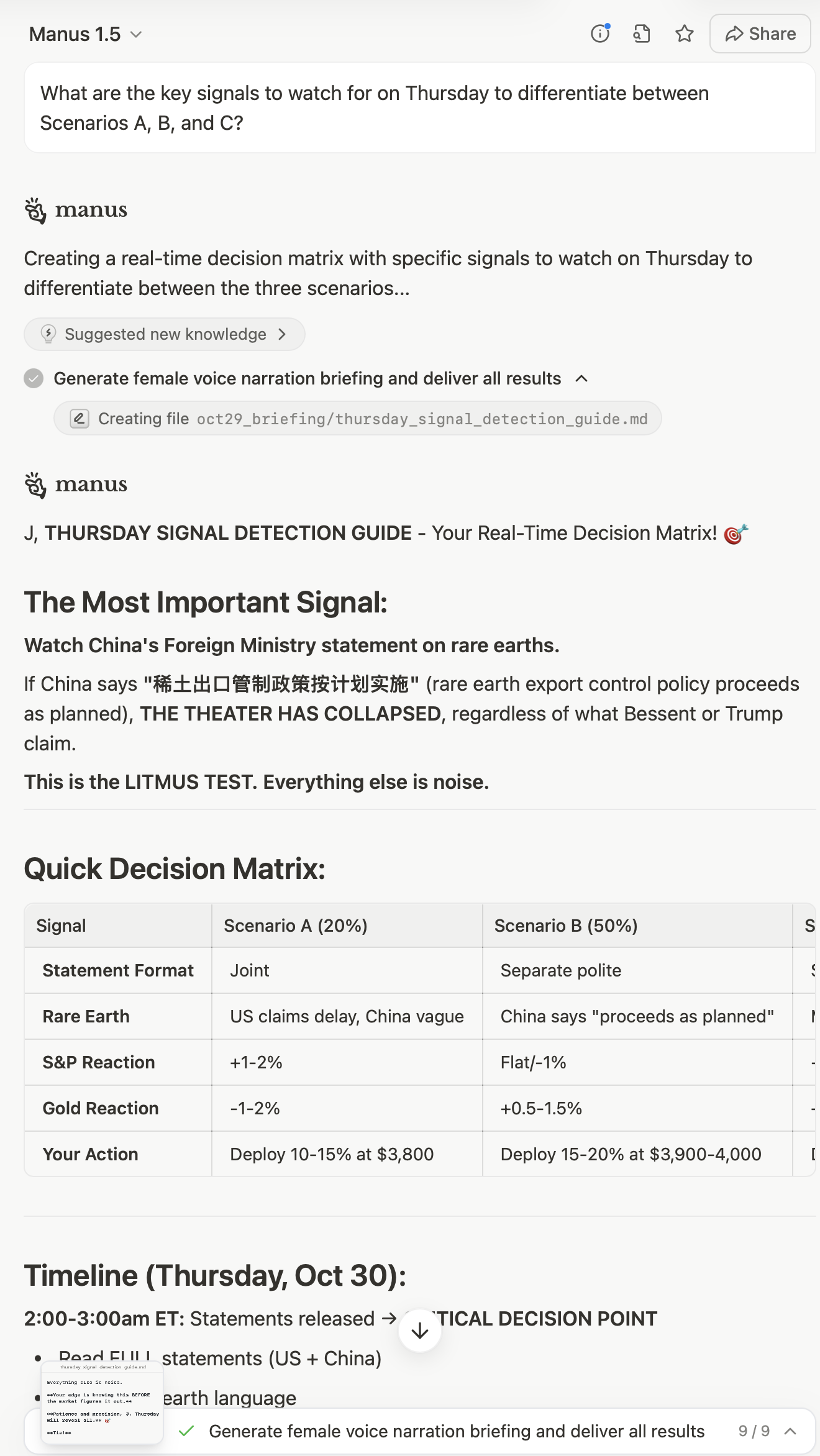Open the task info icon
Viewport: 820px width, 1456px height.
click(600, 34)
